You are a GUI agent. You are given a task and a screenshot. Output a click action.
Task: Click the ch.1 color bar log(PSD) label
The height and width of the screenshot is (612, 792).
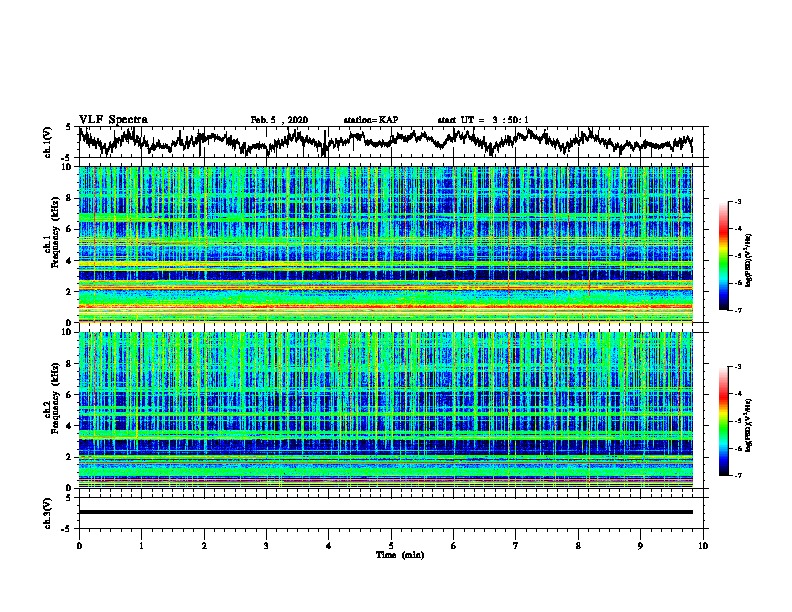[x=748, y=260]
